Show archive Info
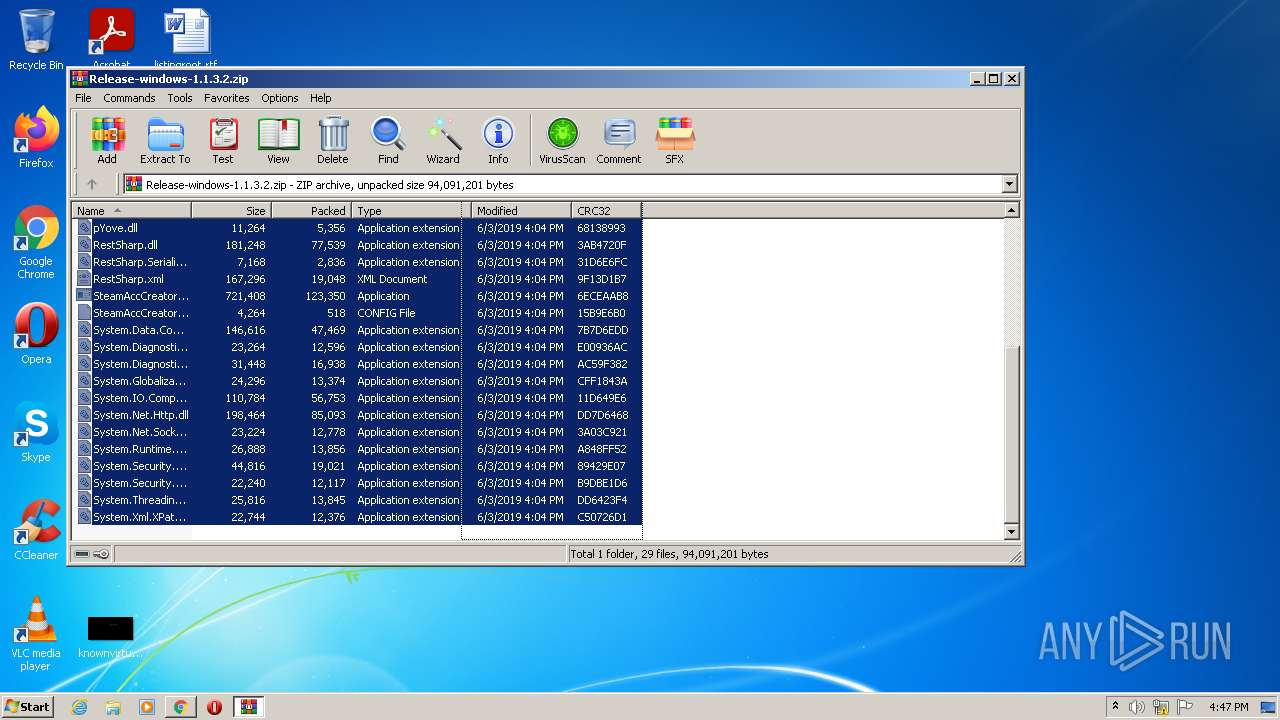 tap(498, 141)
